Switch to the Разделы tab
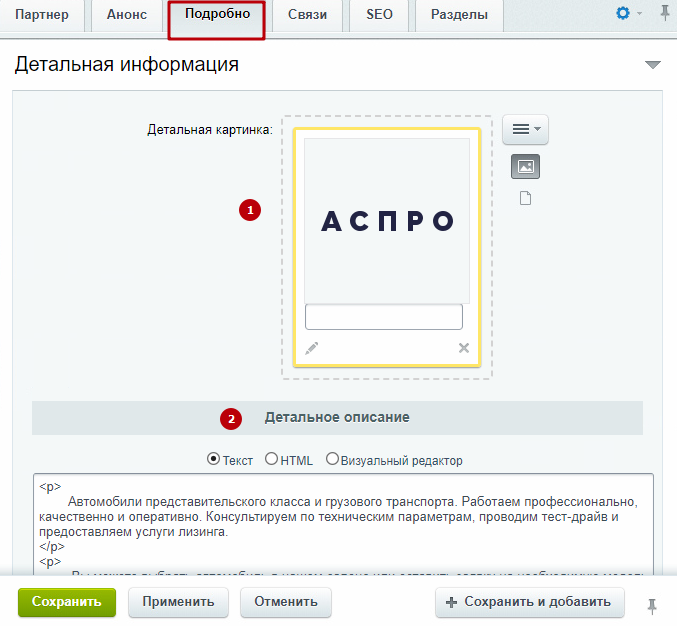This screenshot has width=677, height=626. [459, 15]
